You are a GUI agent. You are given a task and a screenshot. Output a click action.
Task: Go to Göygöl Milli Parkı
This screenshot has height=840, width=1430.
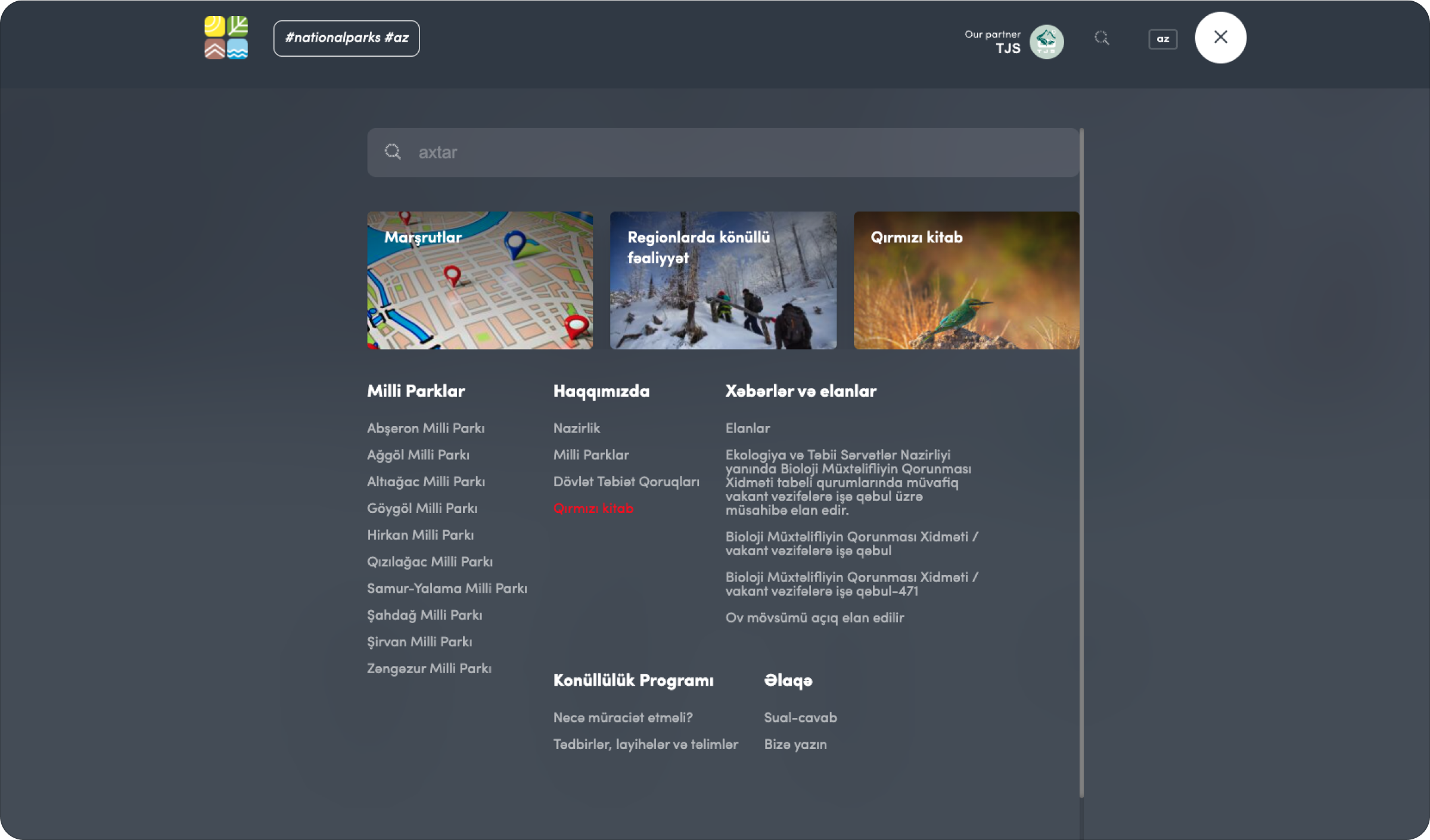click(x=422, y=508)
